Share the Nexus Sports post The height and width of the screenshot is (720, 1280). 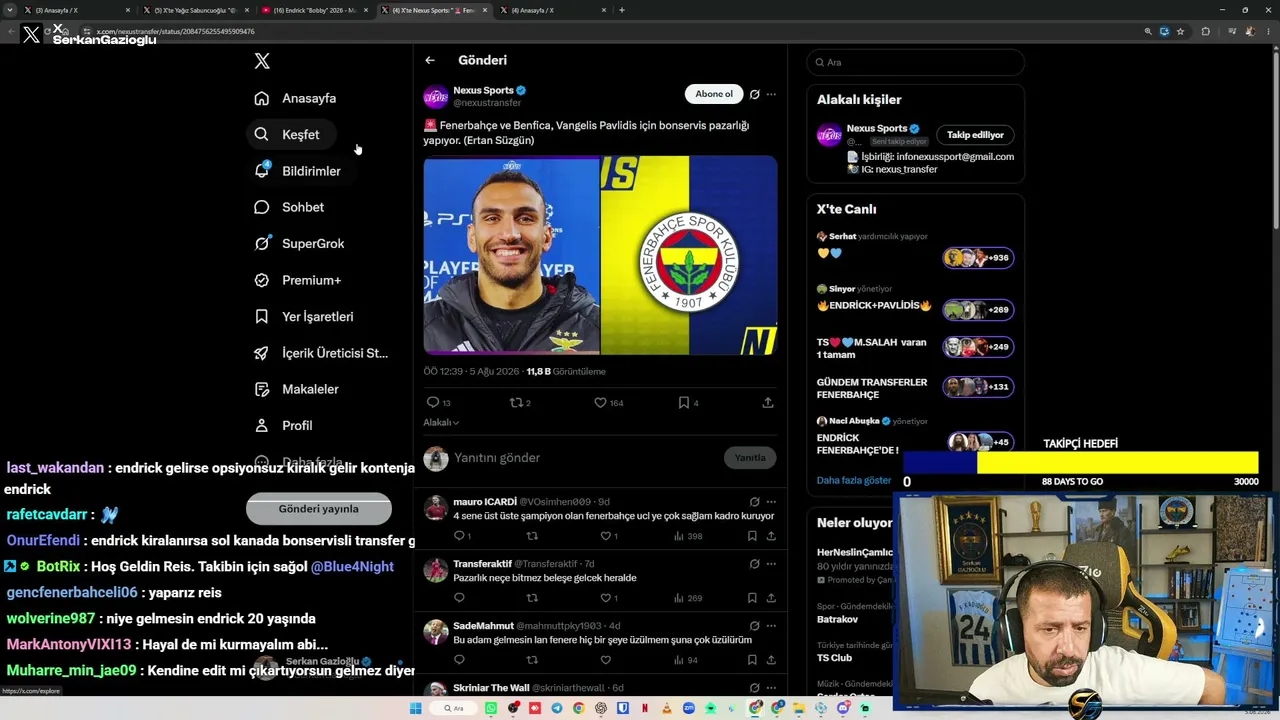(768, 402)
